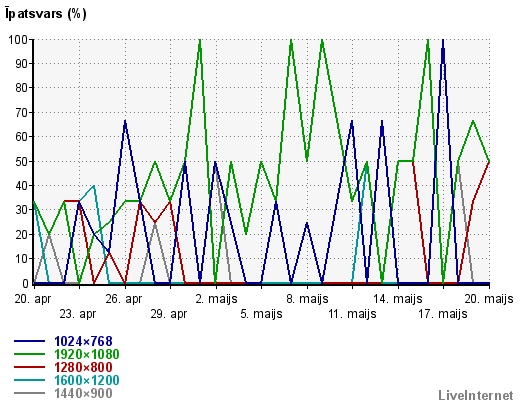
Task: Click the 2. maijs axis label
Action: 216,299
